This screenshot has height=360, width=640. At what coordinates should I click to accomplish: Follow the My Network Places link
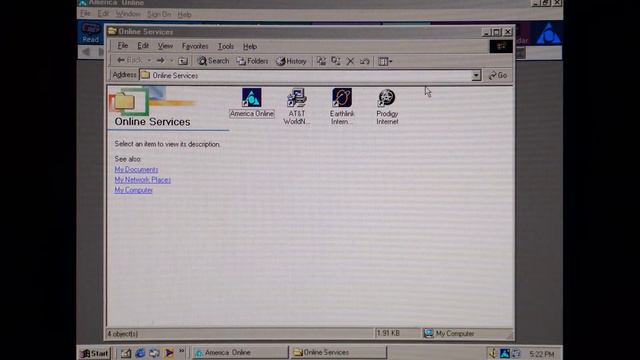pyautogui.click(x=142, y=180)
